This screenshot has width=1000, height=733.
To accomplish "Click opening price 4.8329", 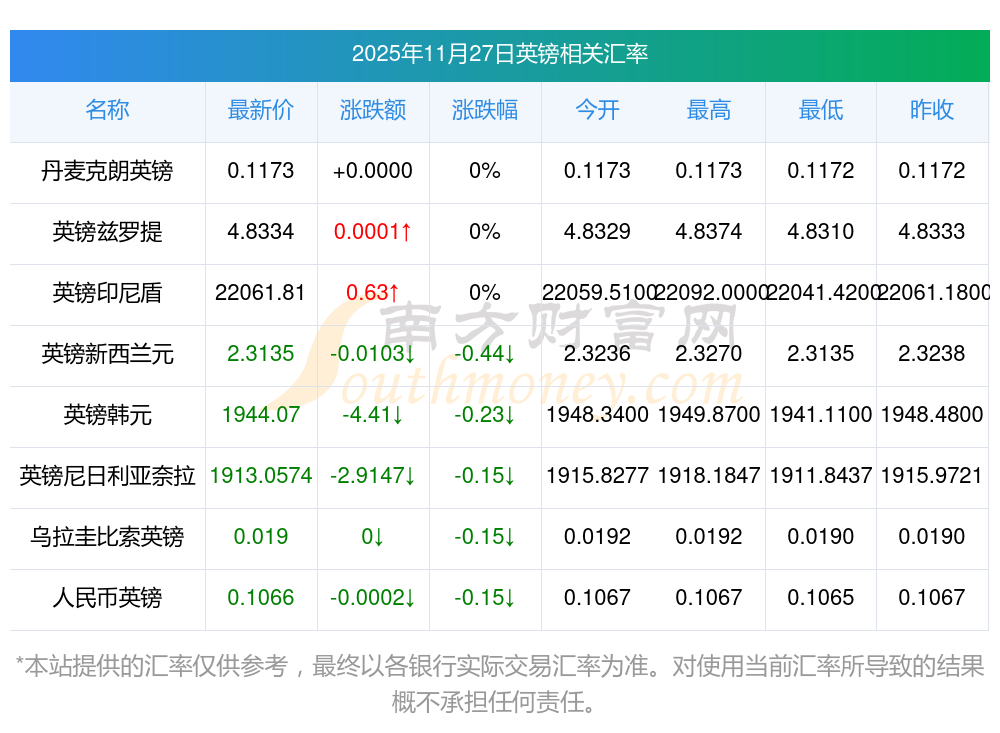I will point(597,232).
